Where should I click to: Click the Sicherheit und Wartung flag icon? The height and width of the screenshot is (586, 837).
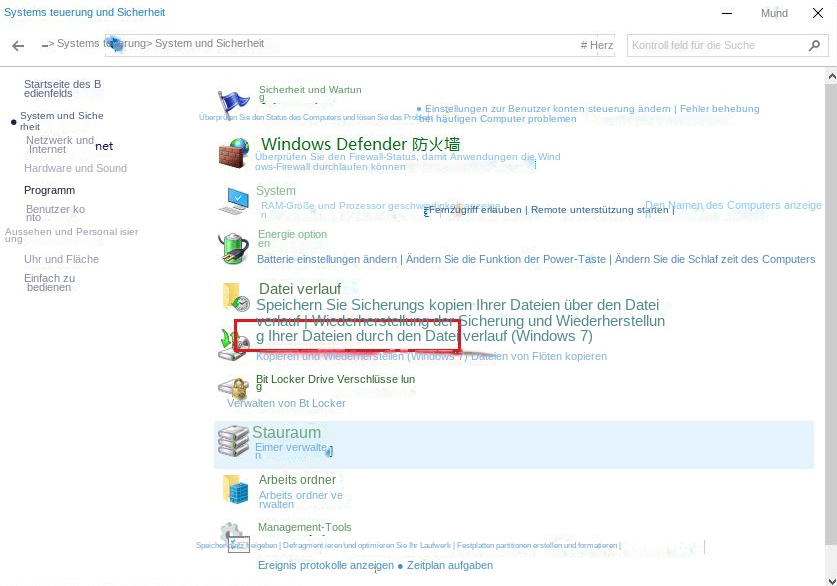click(233, 102)
